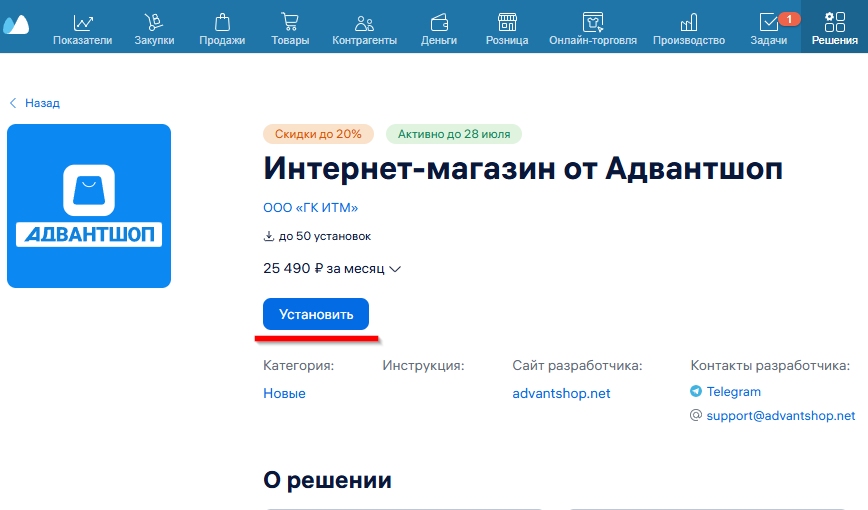Open the ООО «ГК ИТМ» developer link
Screen dimensions: 868x510
(x=311, y=208)
